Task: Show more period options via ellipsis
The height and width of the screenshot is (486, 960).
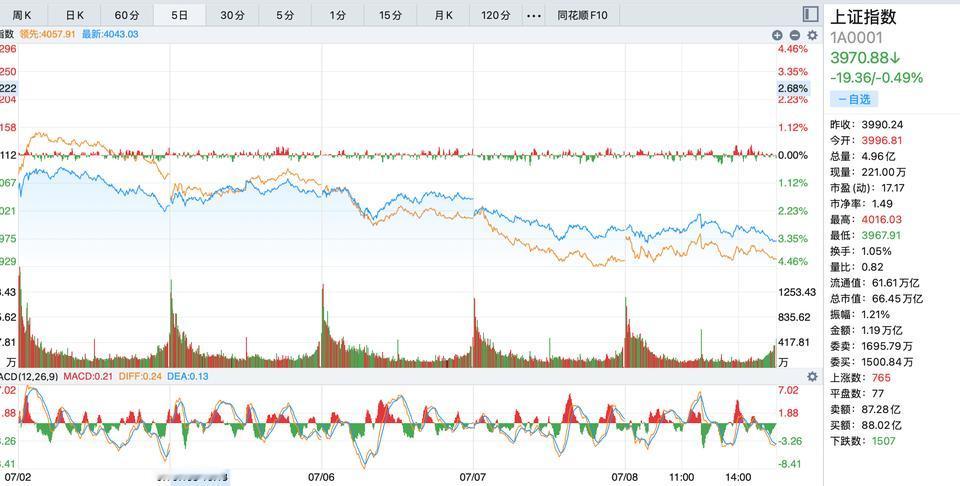Action: point(534,15)
